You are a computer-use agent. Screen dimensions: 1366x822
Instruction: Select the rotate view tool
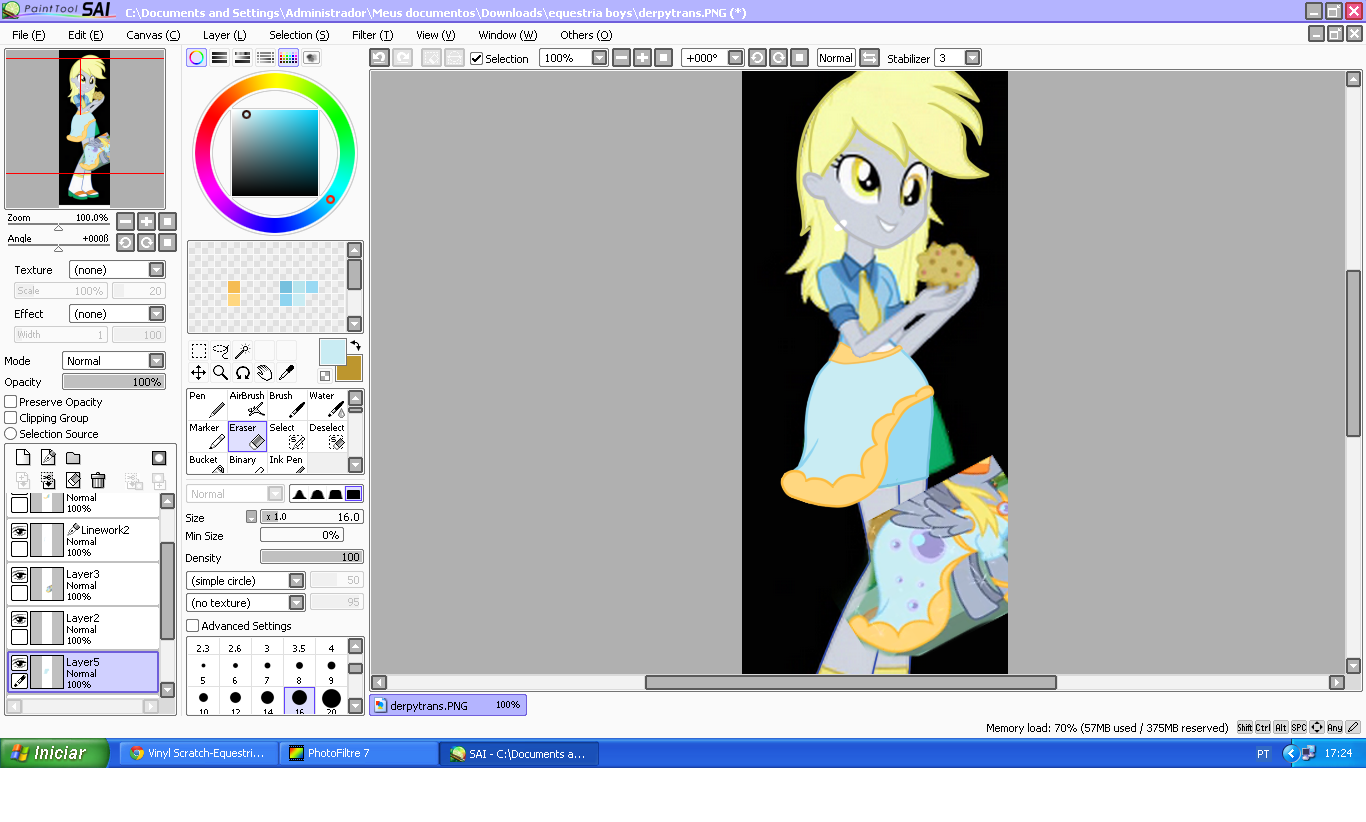pyautogui.click(x=242, y=373)
